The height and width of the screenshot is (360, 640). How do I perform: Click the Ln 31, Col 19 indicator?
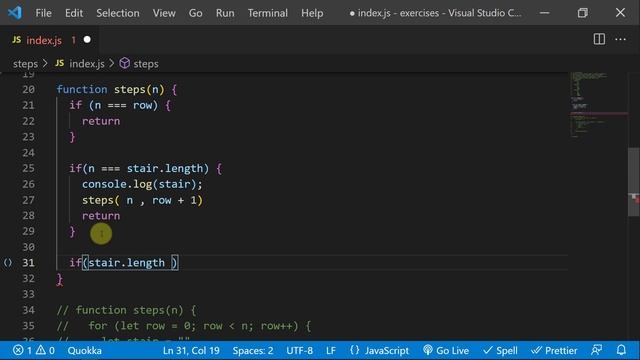point(191,351)
